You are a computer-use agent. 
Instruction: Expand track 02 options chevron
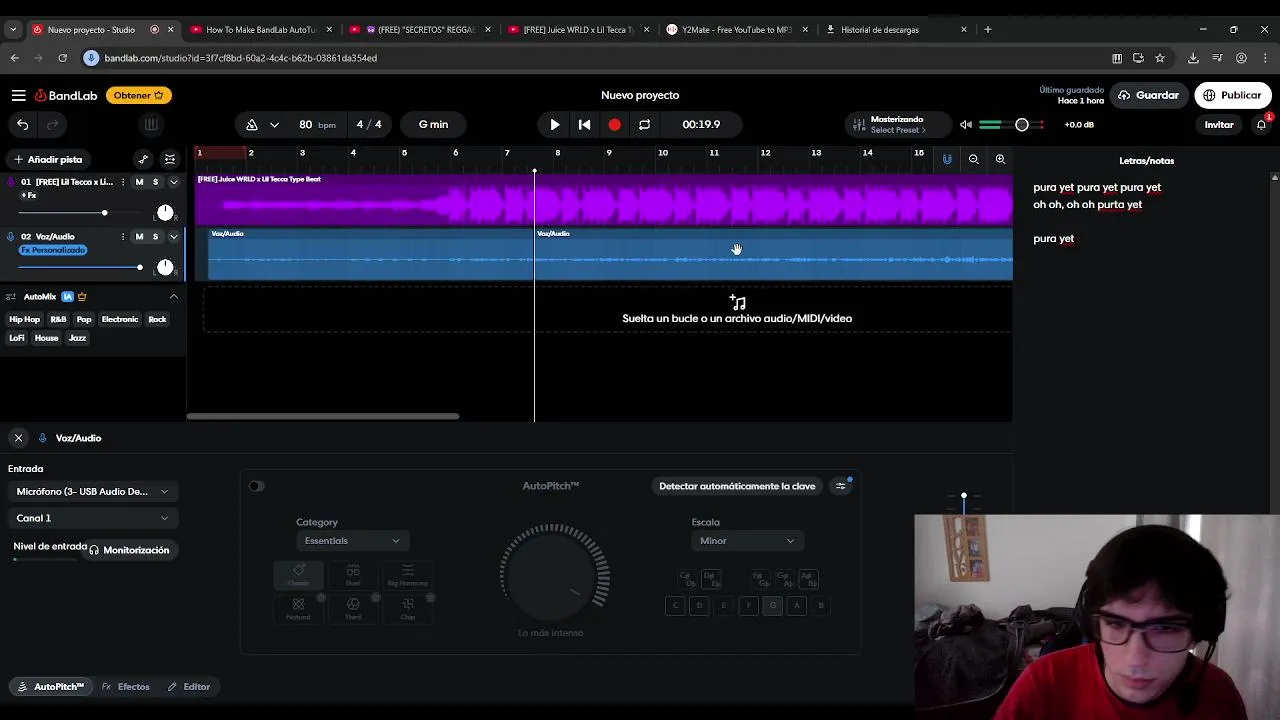[173, 237]
